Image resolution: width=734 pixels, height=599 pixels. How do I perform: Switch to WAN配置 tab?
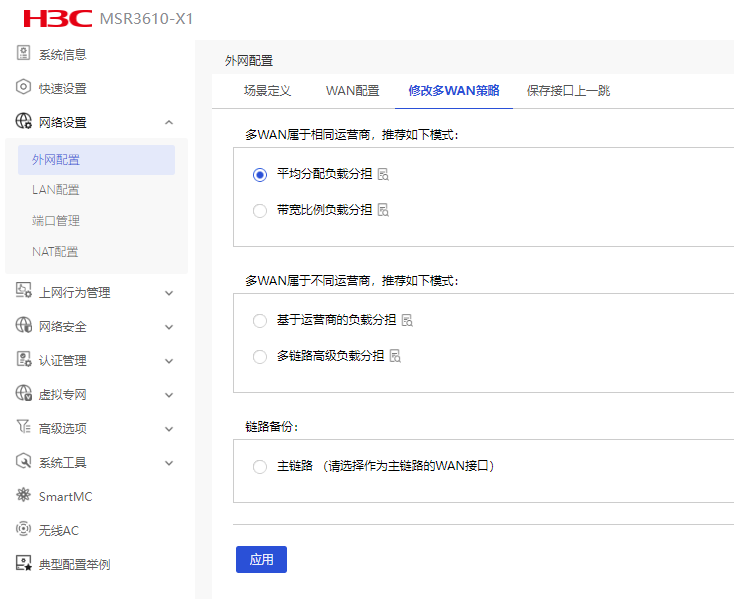point(352,91)
